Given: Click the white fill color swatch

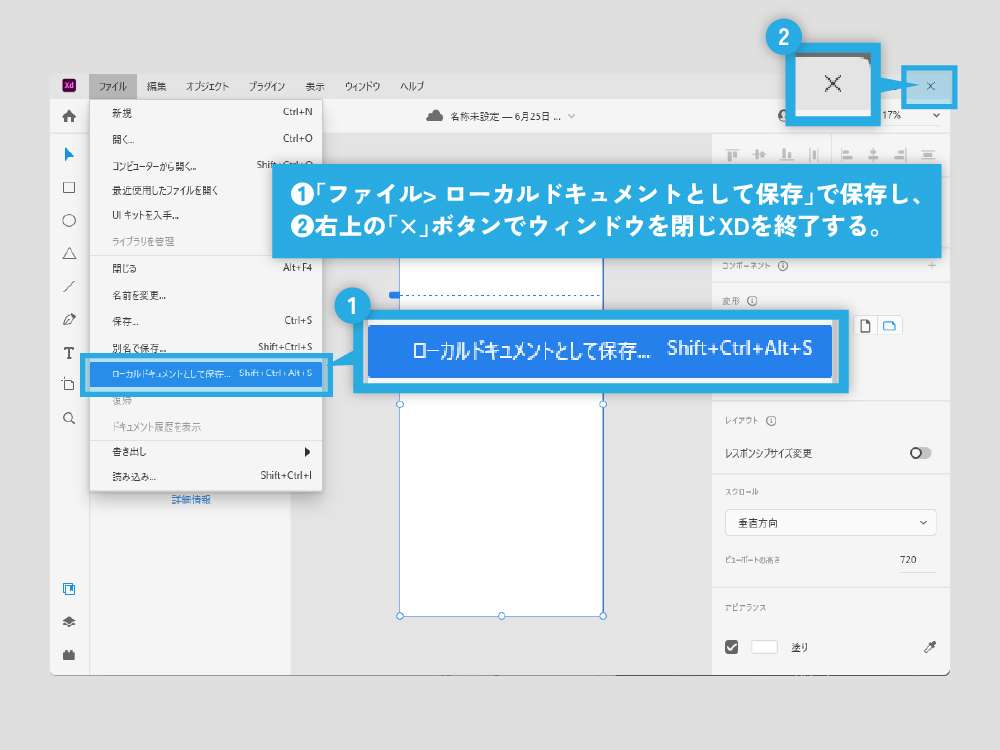Looking at the screenshot, I should tap(764, 647).
